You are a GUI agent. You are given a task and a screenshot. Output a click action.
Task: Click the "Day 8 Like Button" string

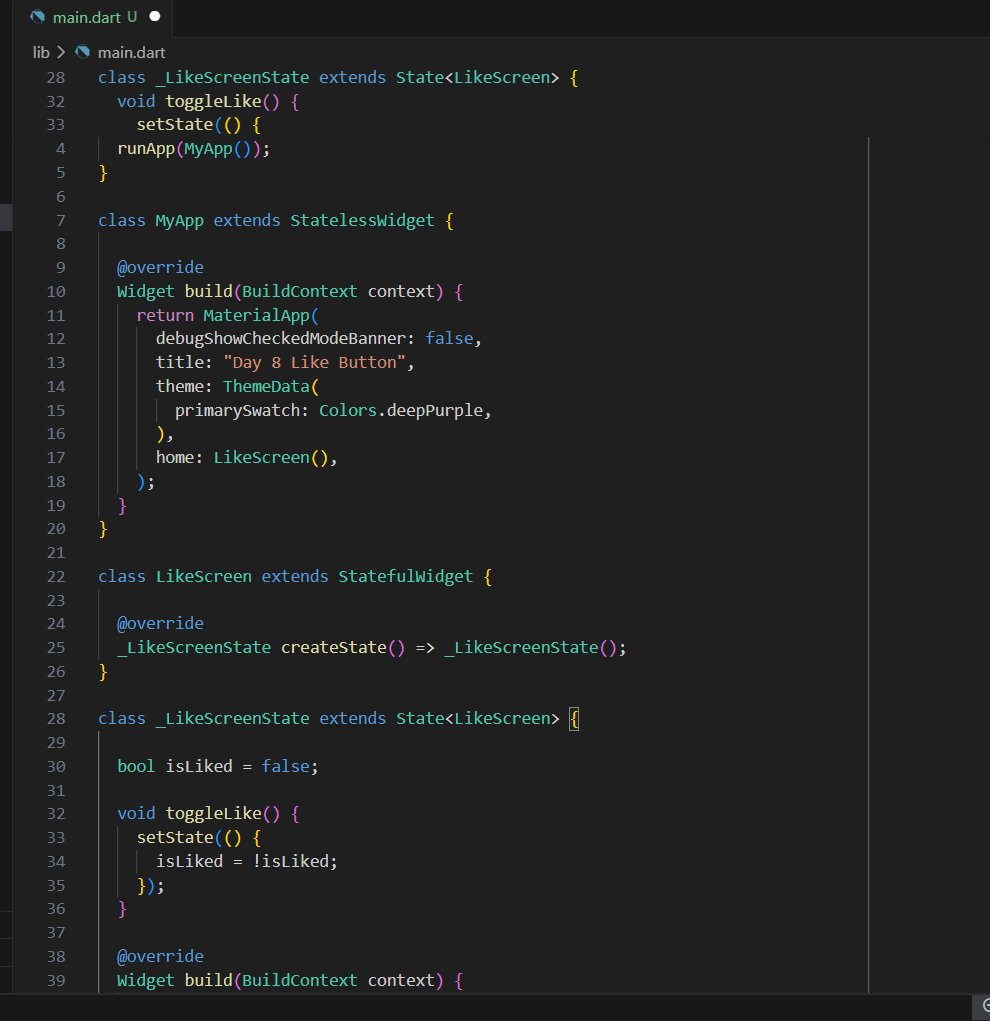click(315, 362)
